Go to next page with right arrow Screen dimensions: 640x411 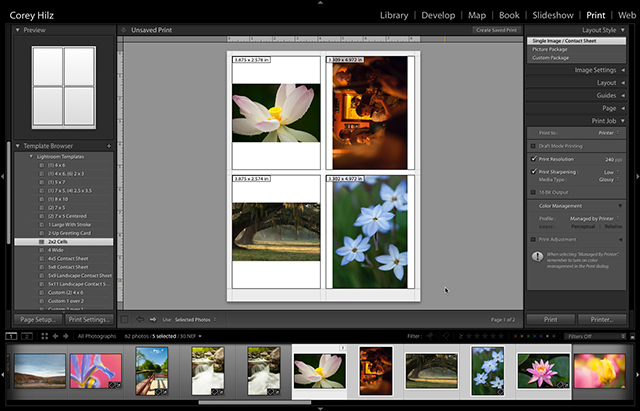point(153,320)
